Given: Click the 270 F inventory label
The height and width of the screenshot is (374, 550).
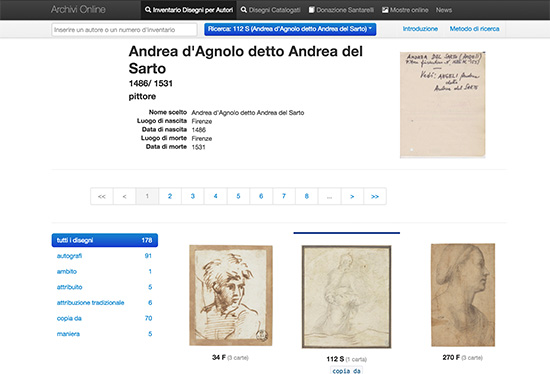Looking at the screenshot, I should coord(451,358).
